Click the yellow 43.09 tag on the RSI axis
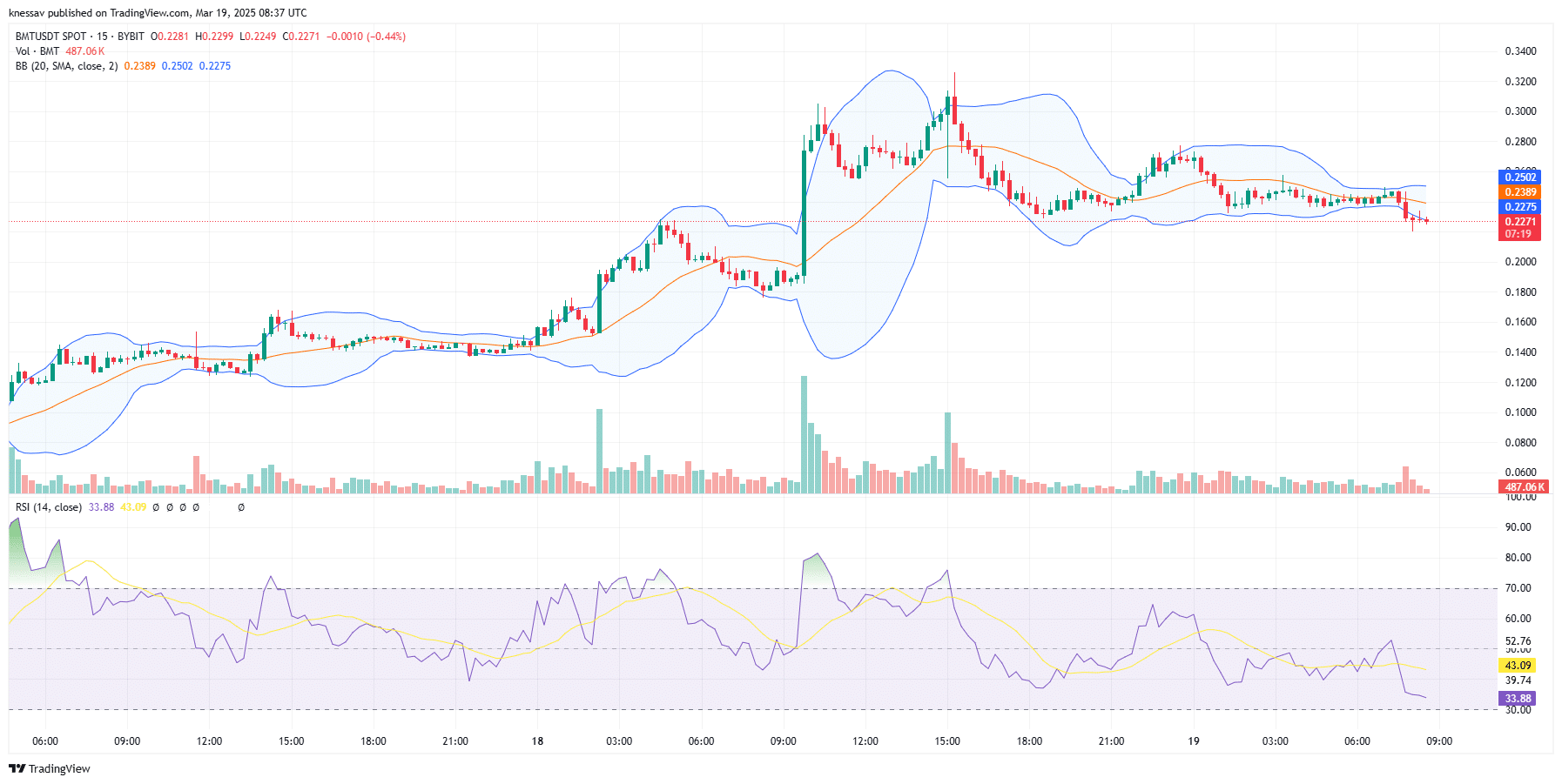This screenshot has height=784, width=1562. point(1518,666)
